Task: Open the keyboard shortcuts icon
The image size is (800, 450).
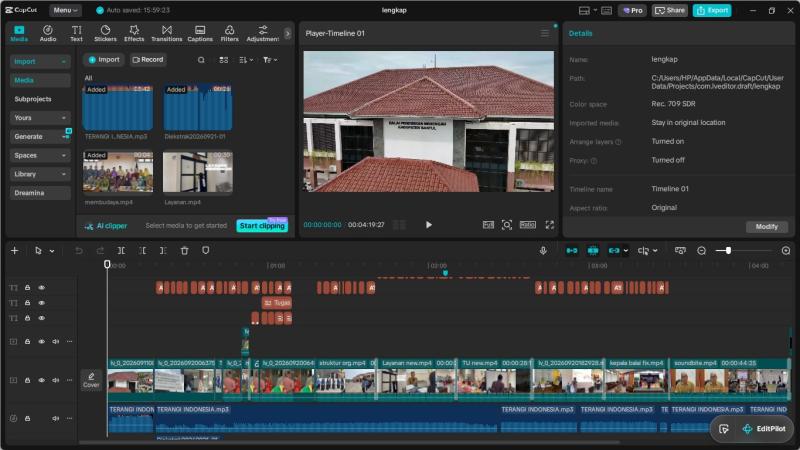Action: click(607, 10)
